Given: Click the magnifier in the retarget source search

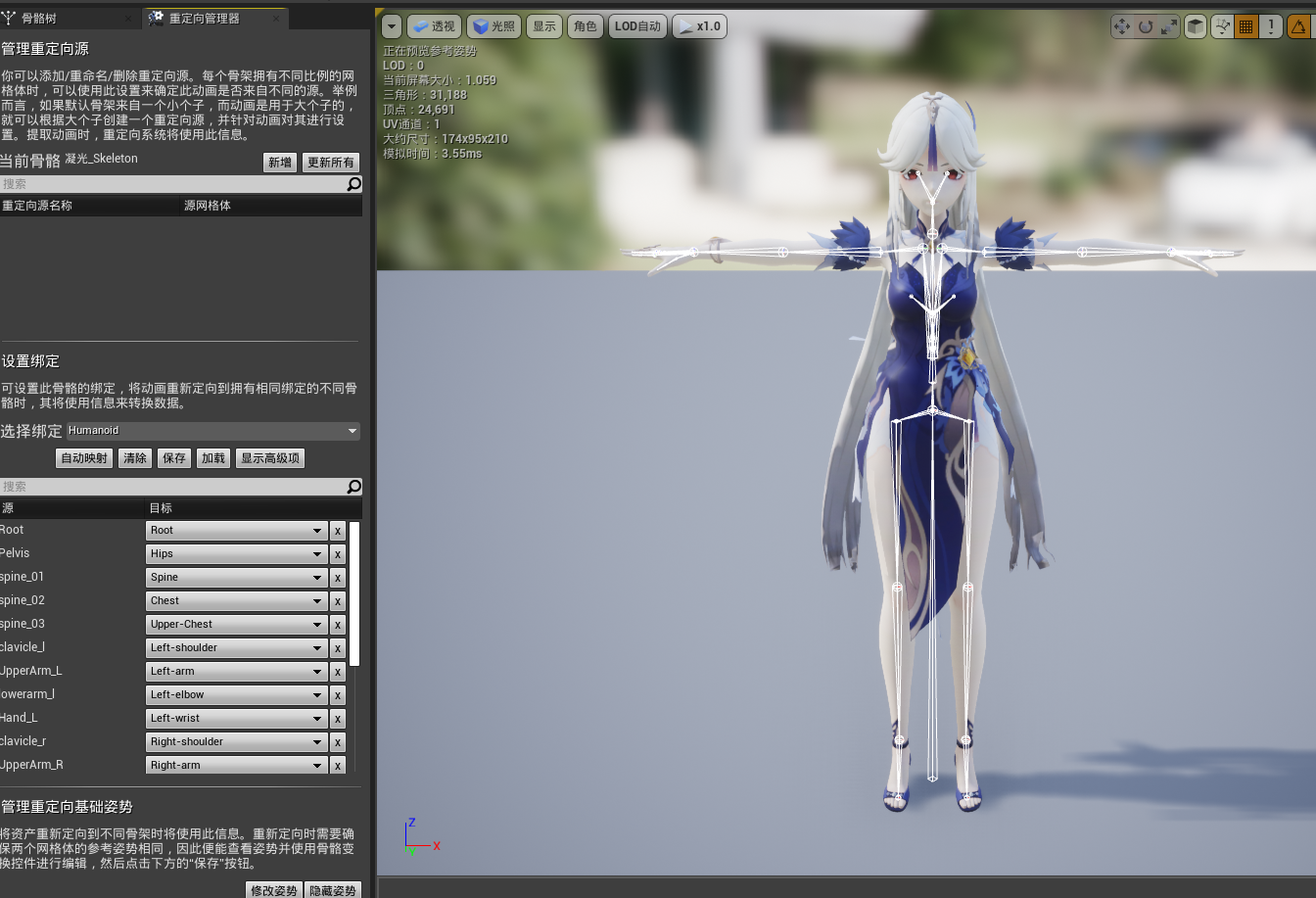Looking at the screenshot, I should (353, 183).
